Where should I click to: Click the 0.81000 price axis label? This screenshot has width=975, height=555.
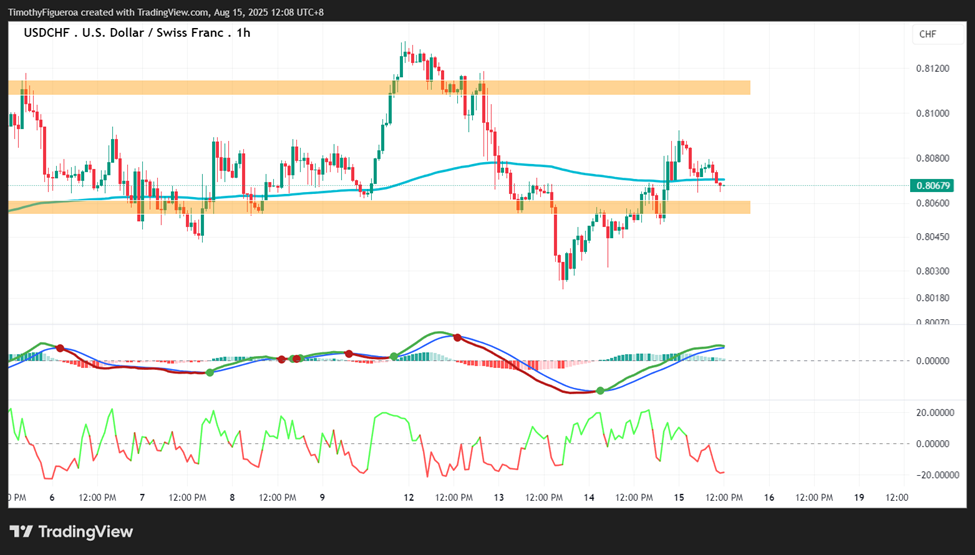tap(933, 113)
